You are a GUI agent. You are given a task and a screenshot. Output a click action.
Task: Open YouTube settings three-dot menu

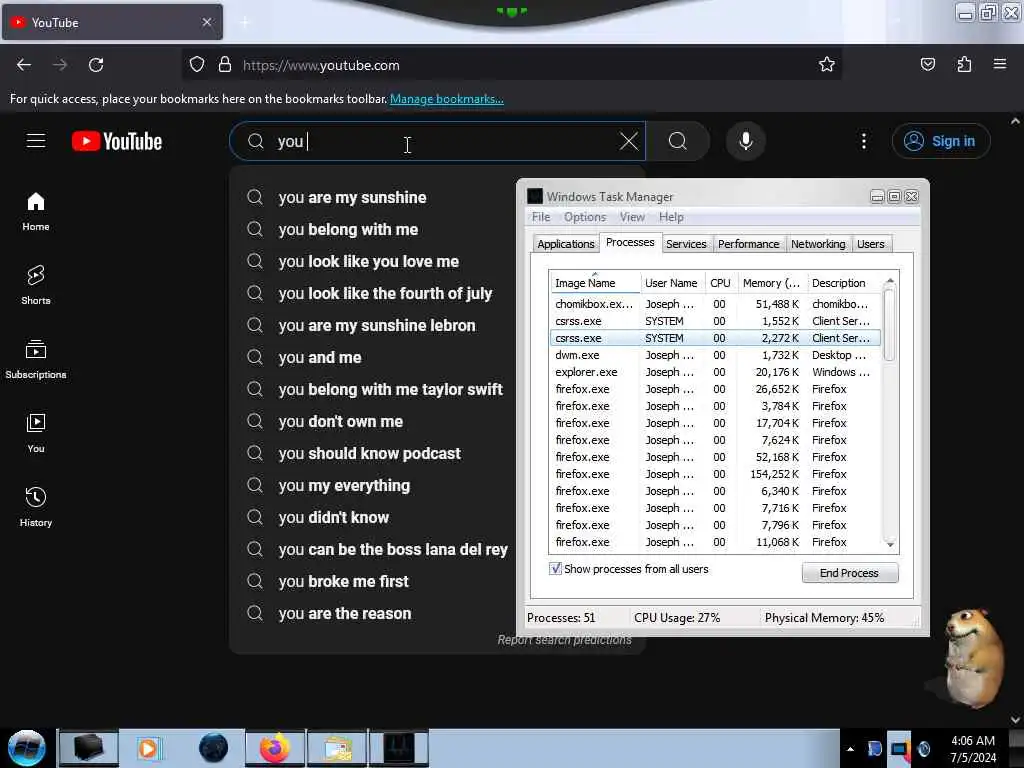(863, 141)
